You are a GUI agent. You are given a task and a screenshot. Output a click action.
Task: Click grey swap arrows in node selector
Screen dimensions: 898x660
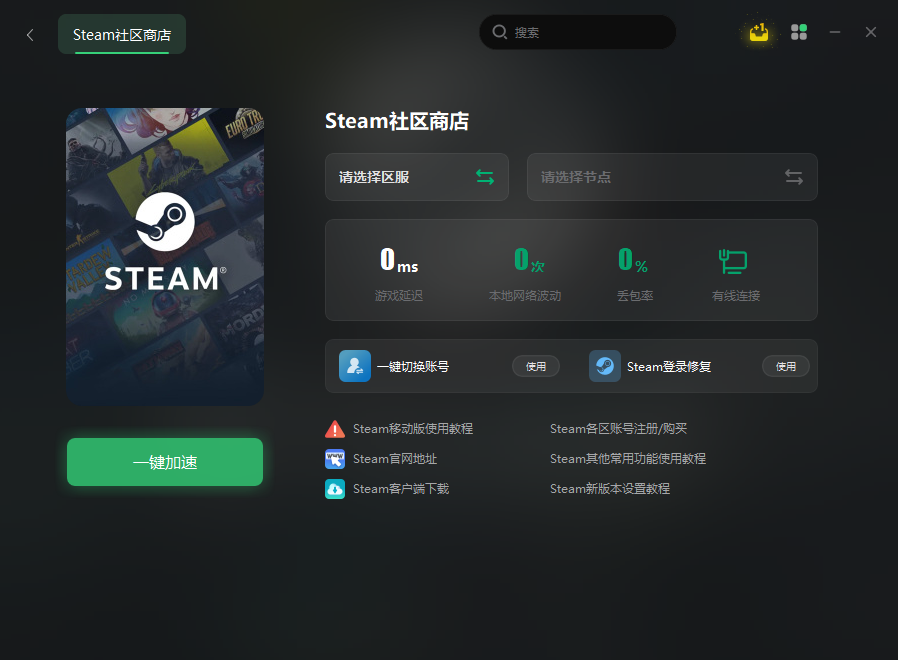794,177
